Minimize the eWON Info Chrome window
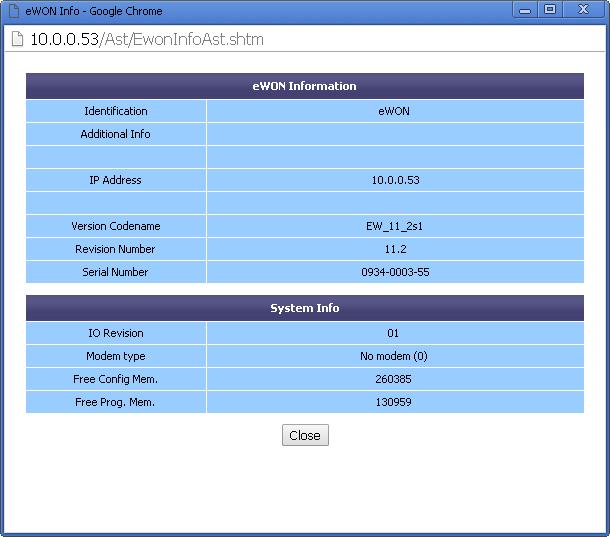 (525, 10)
